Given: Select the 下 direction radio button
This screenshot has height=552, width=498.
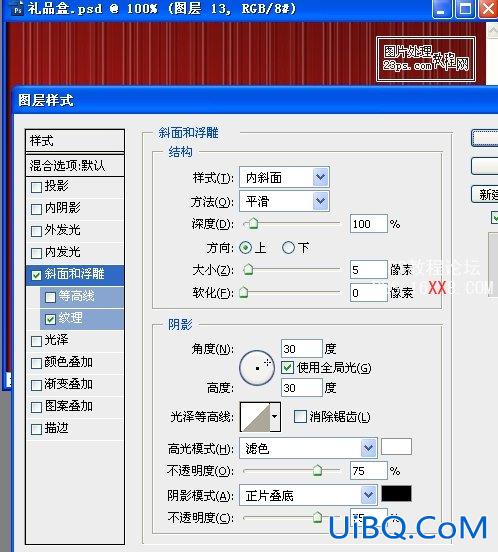Looking at the screenshot, I should click(x=288, y=248).
